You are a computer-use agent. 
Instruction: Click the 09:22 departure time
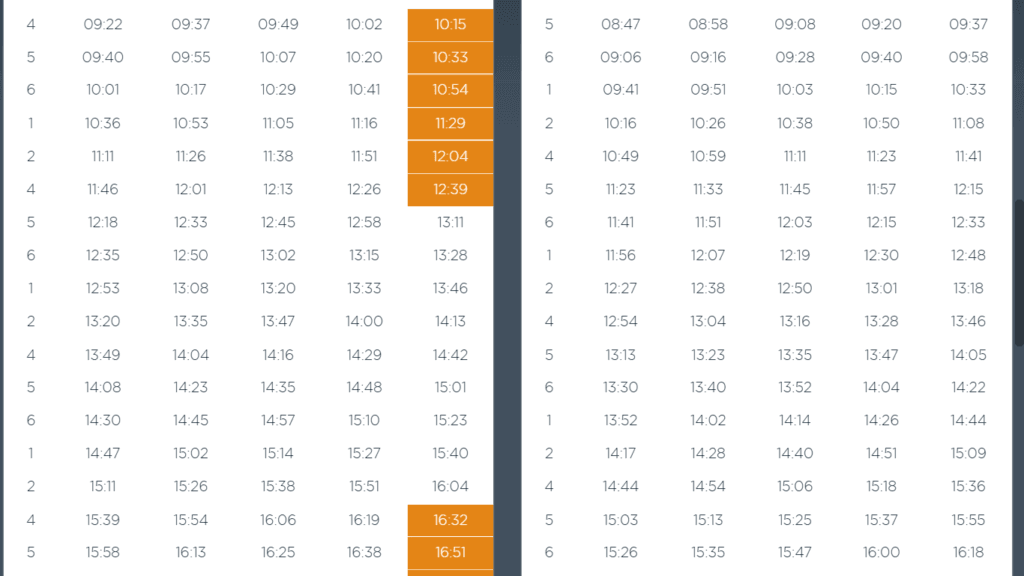103,25
